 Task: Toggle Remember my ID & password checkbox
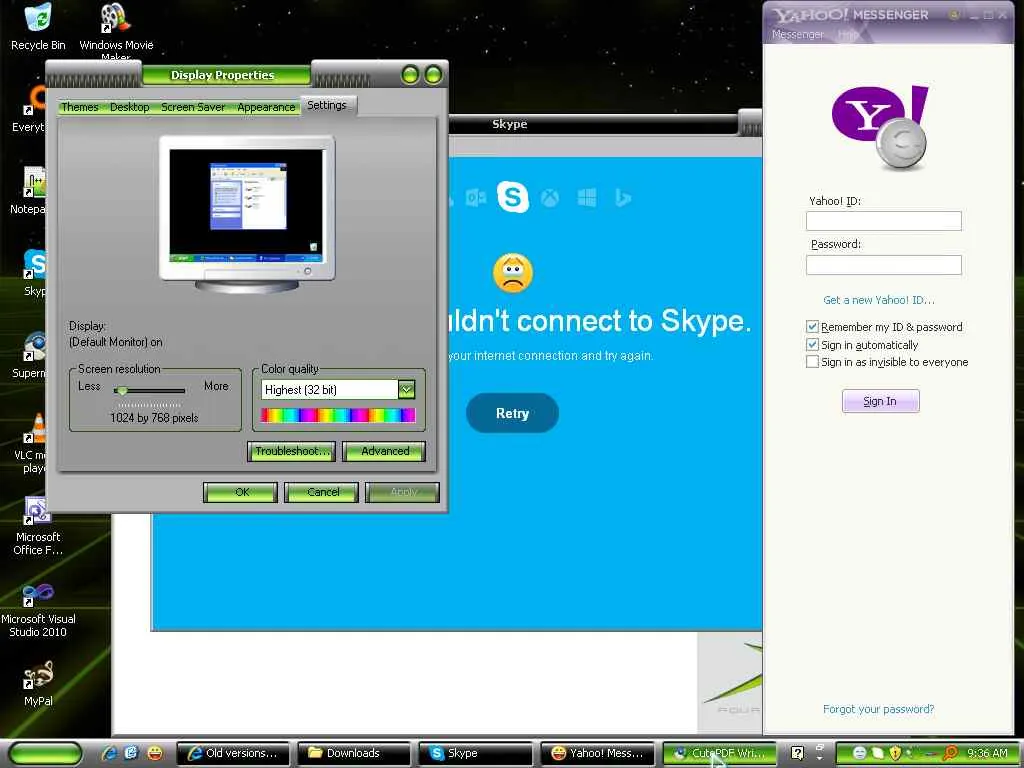tap(812, 327)
